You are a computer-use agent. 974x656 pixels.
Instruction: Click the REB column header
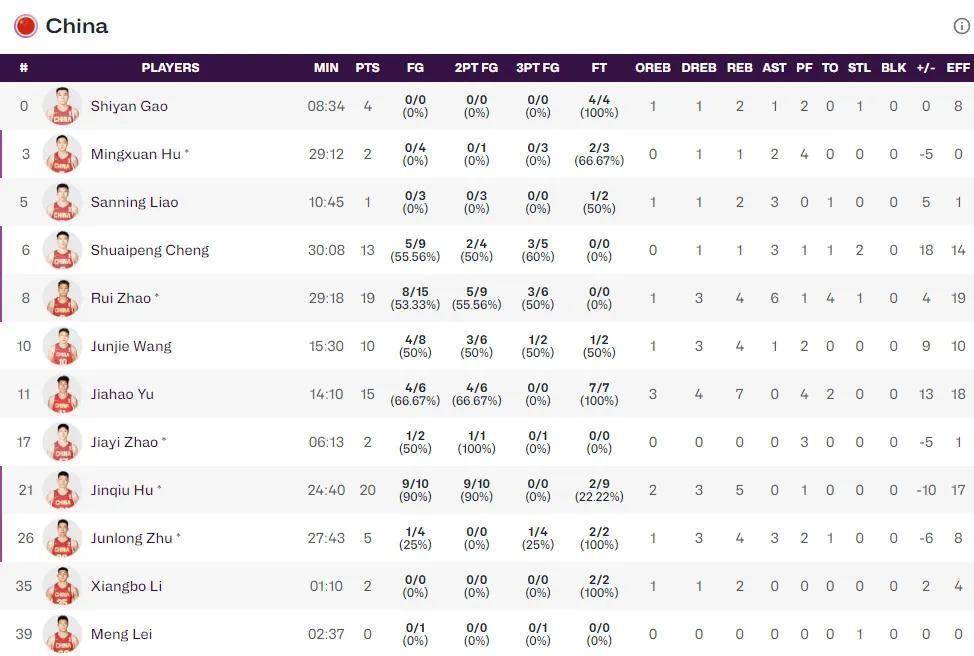(740, 68)
